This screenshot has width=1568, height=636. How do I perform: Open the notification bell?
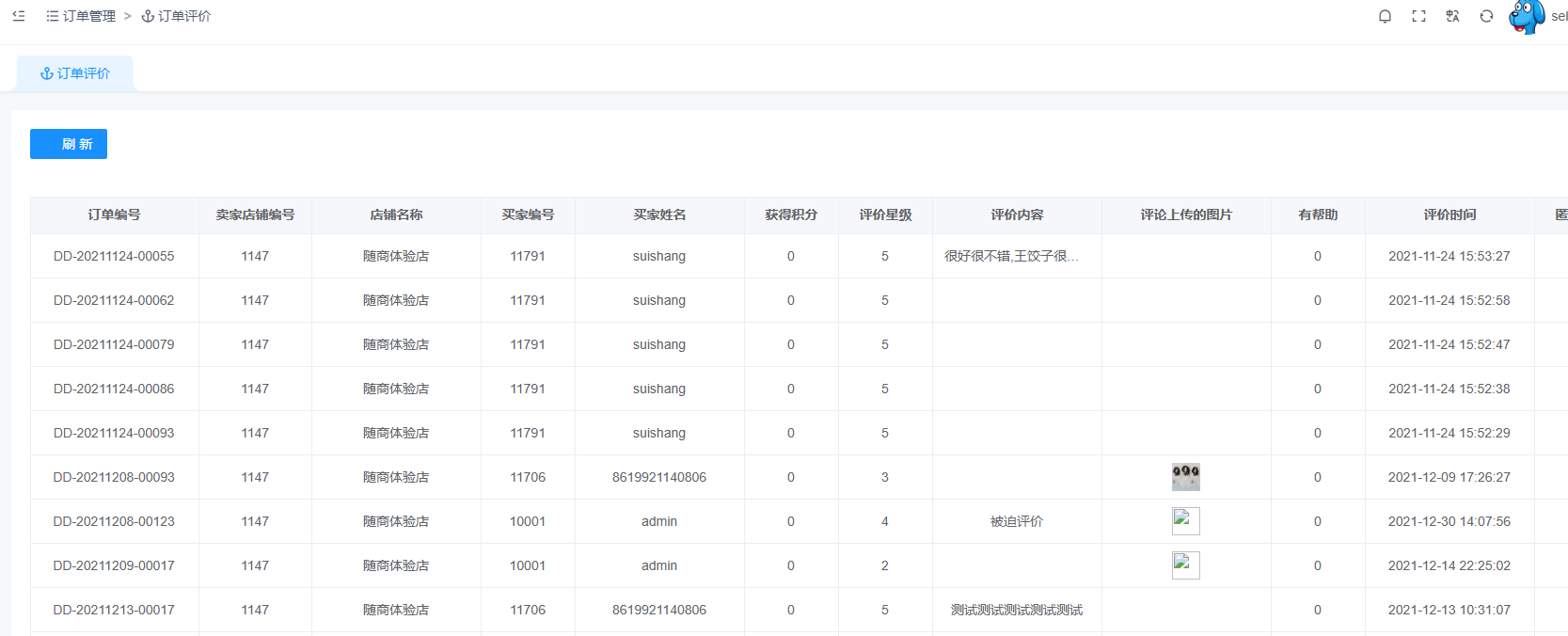(x=1385, y=16)
